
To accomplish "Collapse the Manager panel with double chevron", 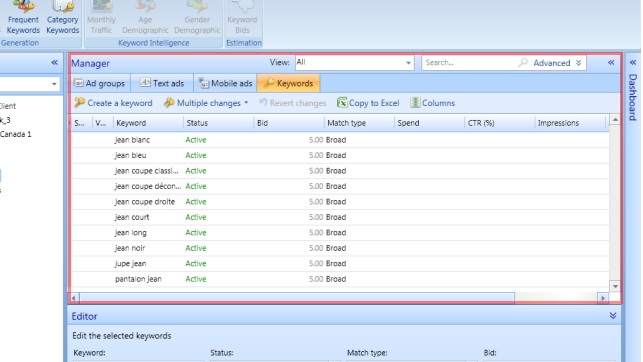I will coord(611,62).
